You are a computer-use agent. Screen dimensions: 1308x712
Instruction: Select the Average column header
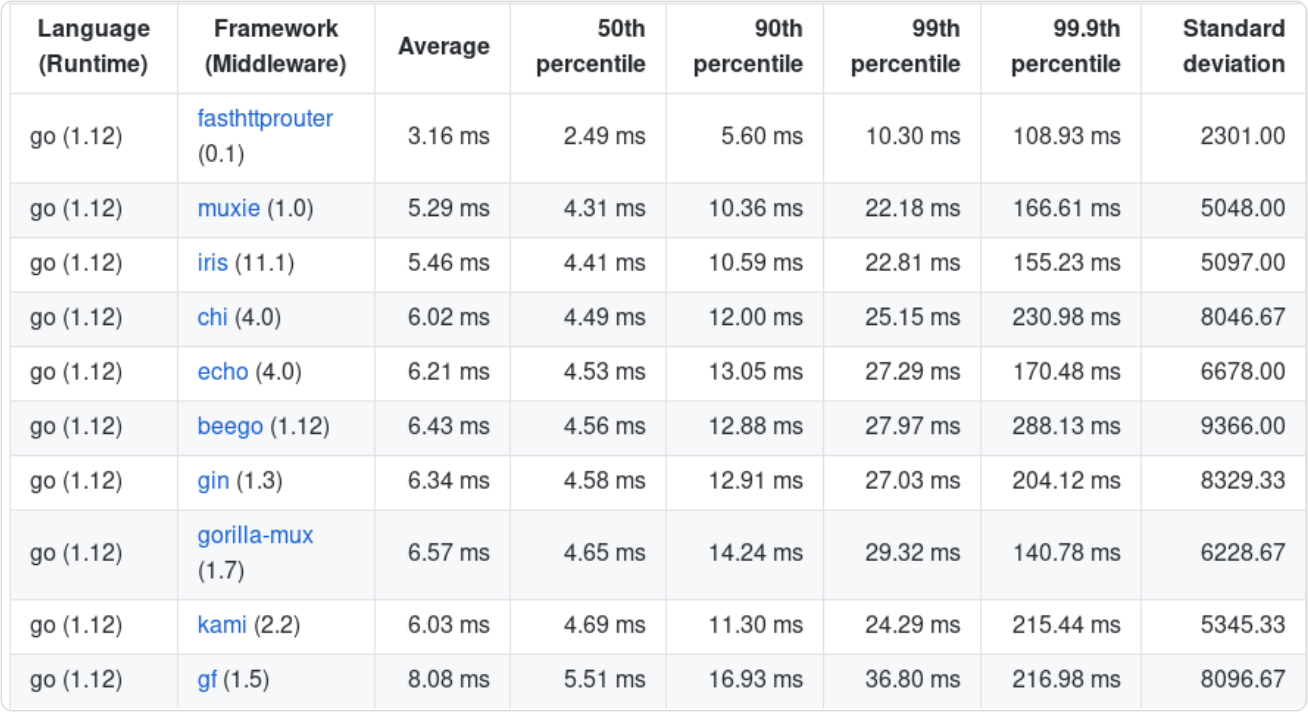[x=444, y=47]
